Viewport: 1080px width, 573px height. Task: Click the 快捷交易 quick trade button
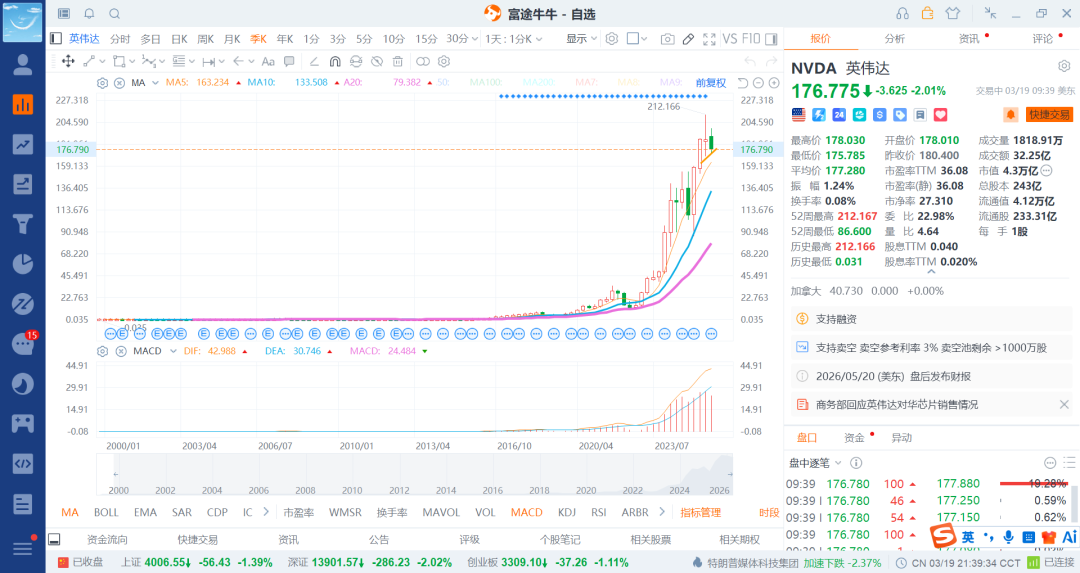pyautogui.click(x=1050, y=114)
